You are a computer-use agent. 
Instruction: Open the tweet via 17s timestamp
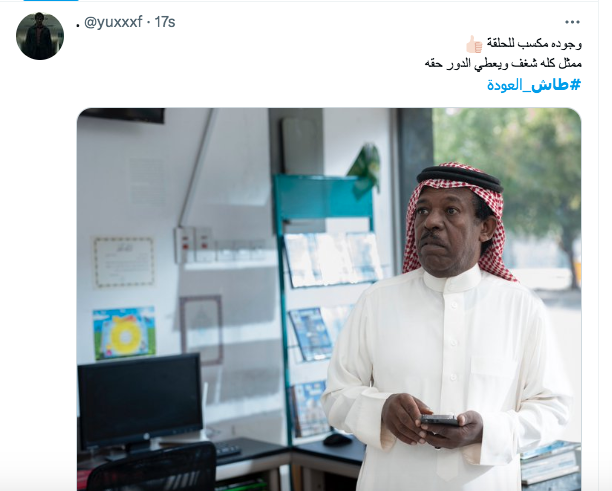(x=165, y=22)
